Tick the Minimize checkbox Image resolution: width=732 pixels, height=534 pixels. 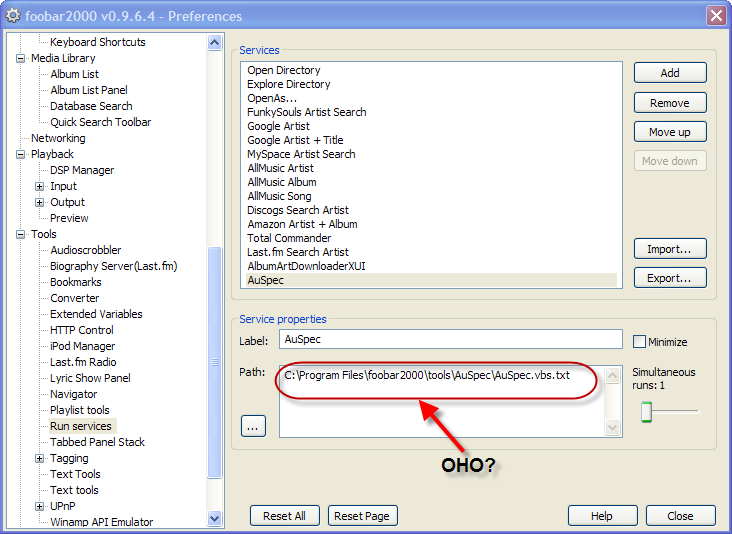click(639, 342)
